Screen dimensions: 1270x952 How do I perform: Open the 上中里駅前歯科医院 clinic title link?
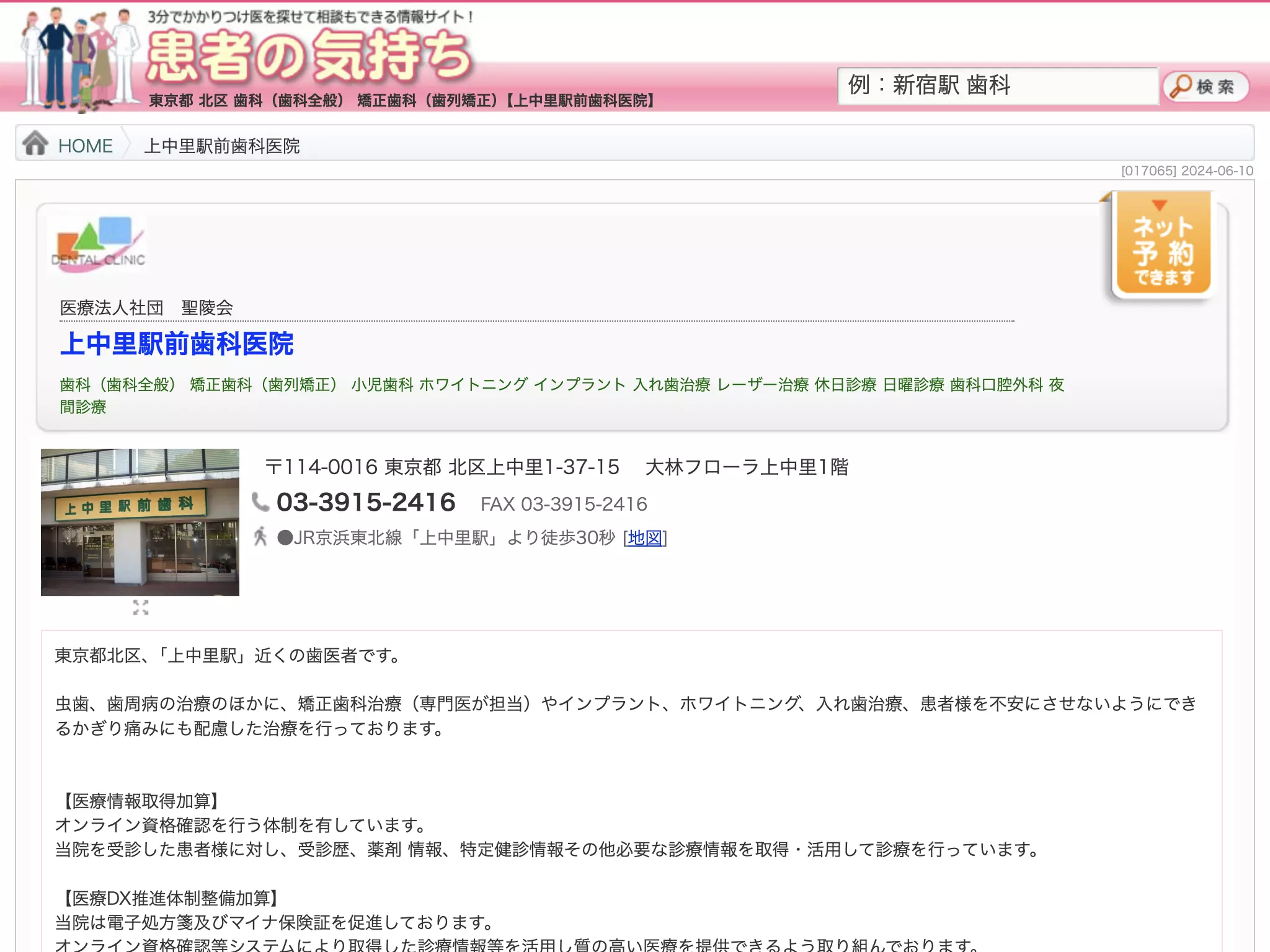pyautogui.click(x=177, y=344)
